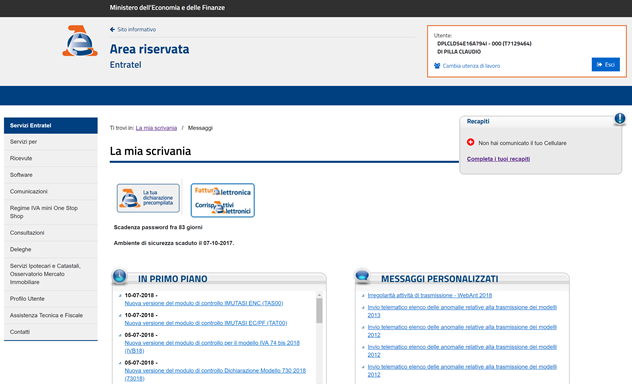
Task: Click the In Primo Piano clock icon
Action: (x=119, y=276)
